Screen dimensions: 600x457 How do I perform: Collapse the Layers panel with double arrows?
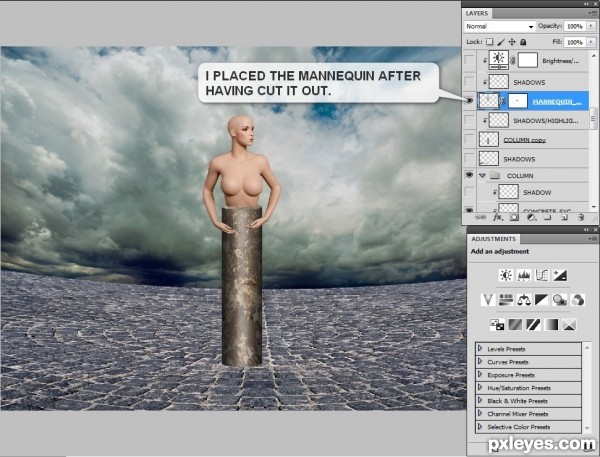[x=587, y=4]
